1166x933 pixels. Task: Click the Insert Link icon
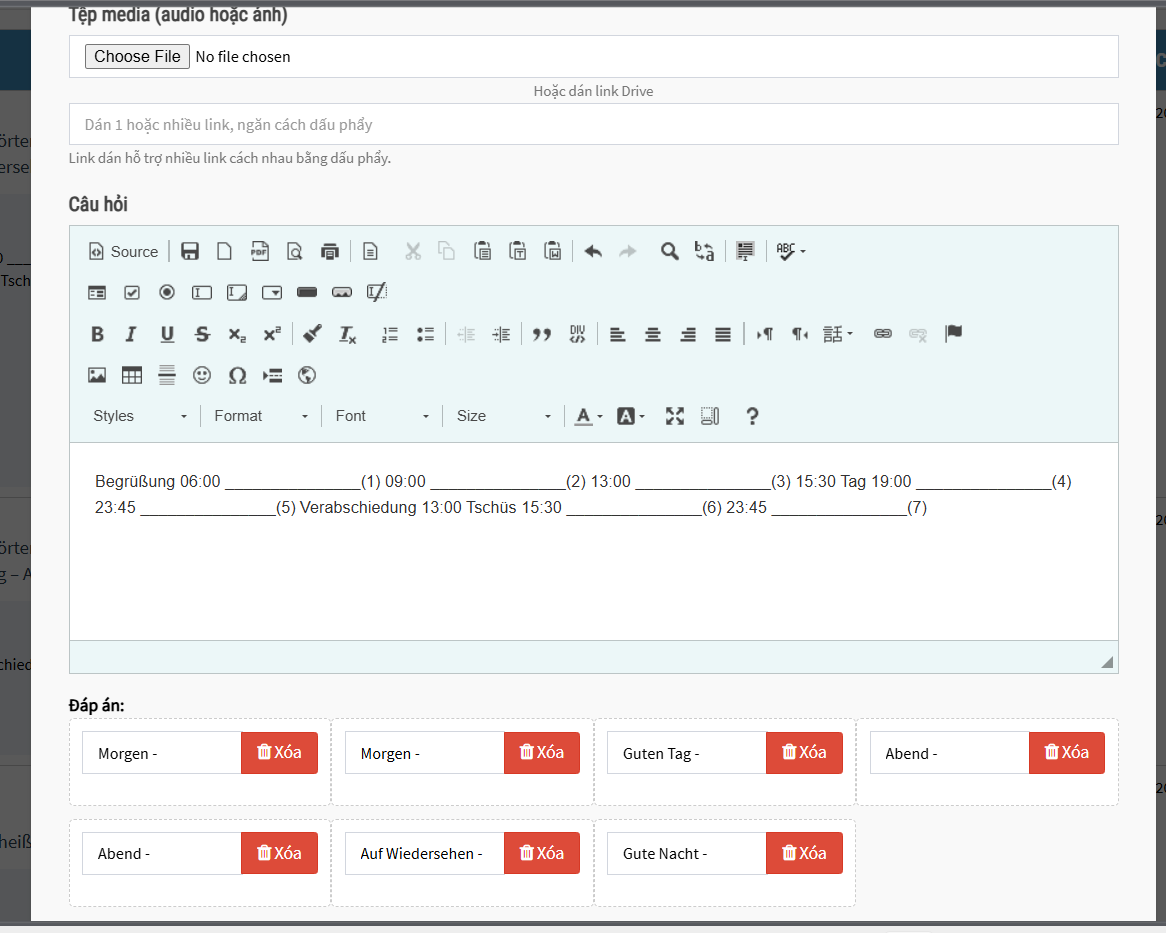click(882, 334)
